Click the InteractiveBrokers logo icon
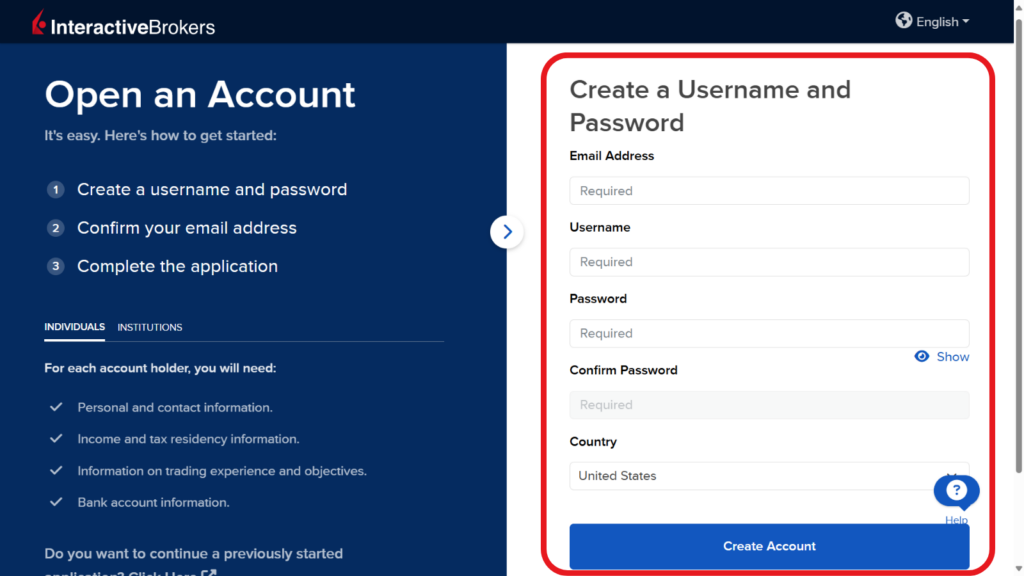1024x576 pixels. coord(38,20)
